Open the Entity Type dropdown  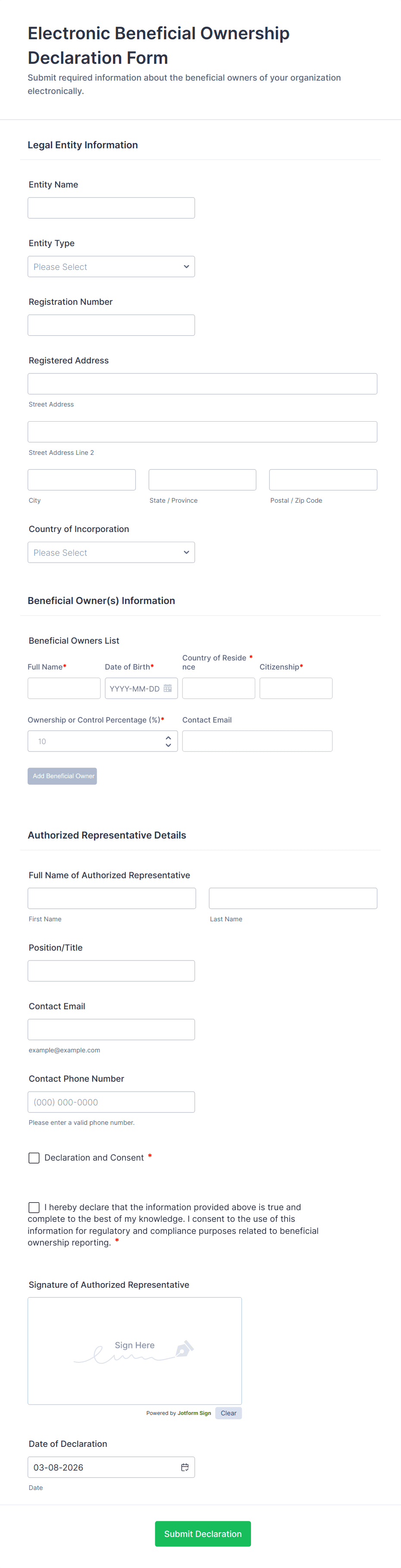111,266
